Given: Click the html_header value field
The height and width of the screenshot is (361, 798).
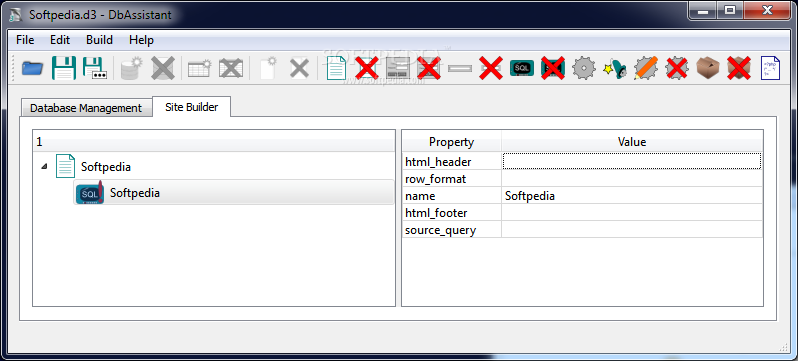Looking at the screenshot, I should pos(632,161).
